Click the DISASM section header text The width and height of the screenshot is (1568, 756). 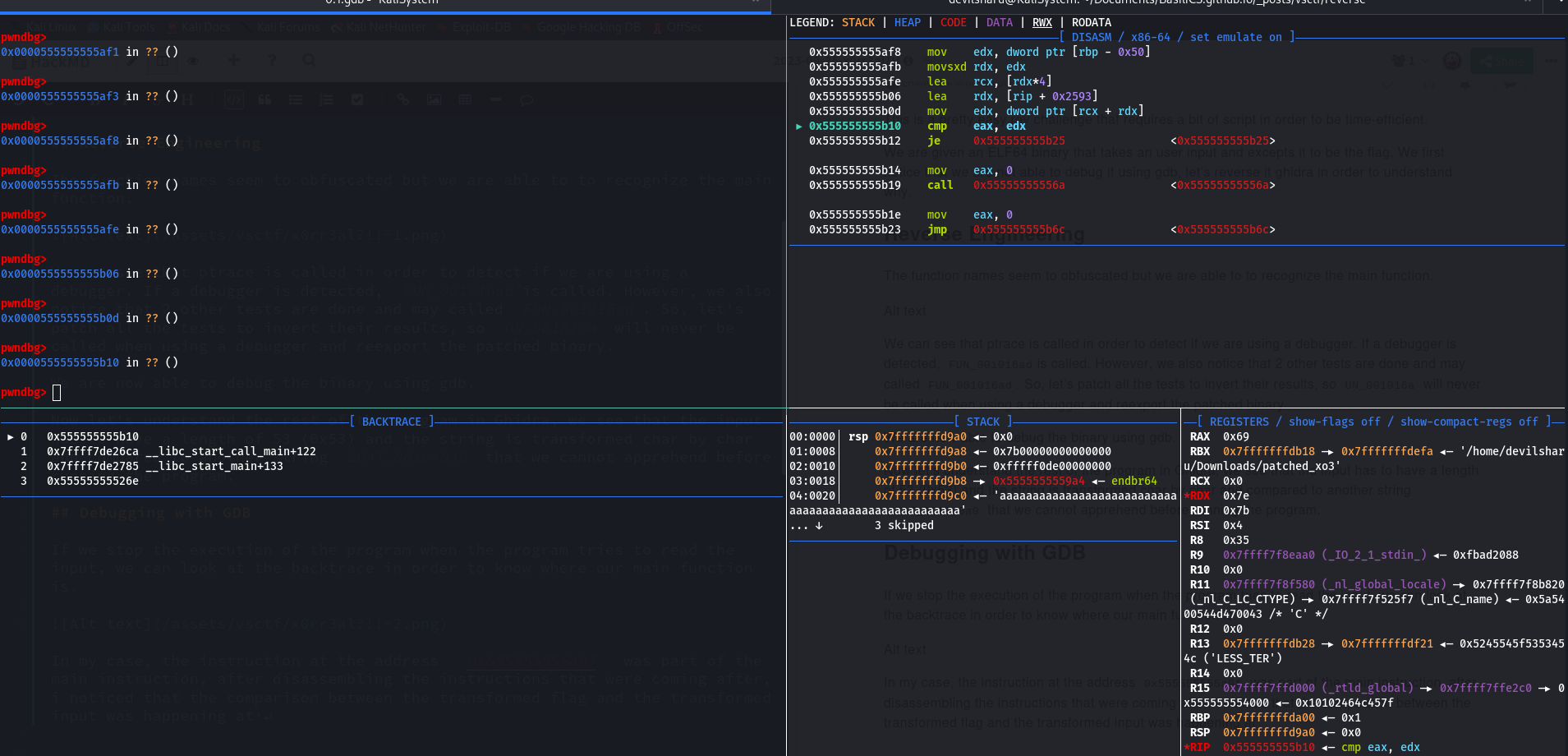(x=1177, y=38)
